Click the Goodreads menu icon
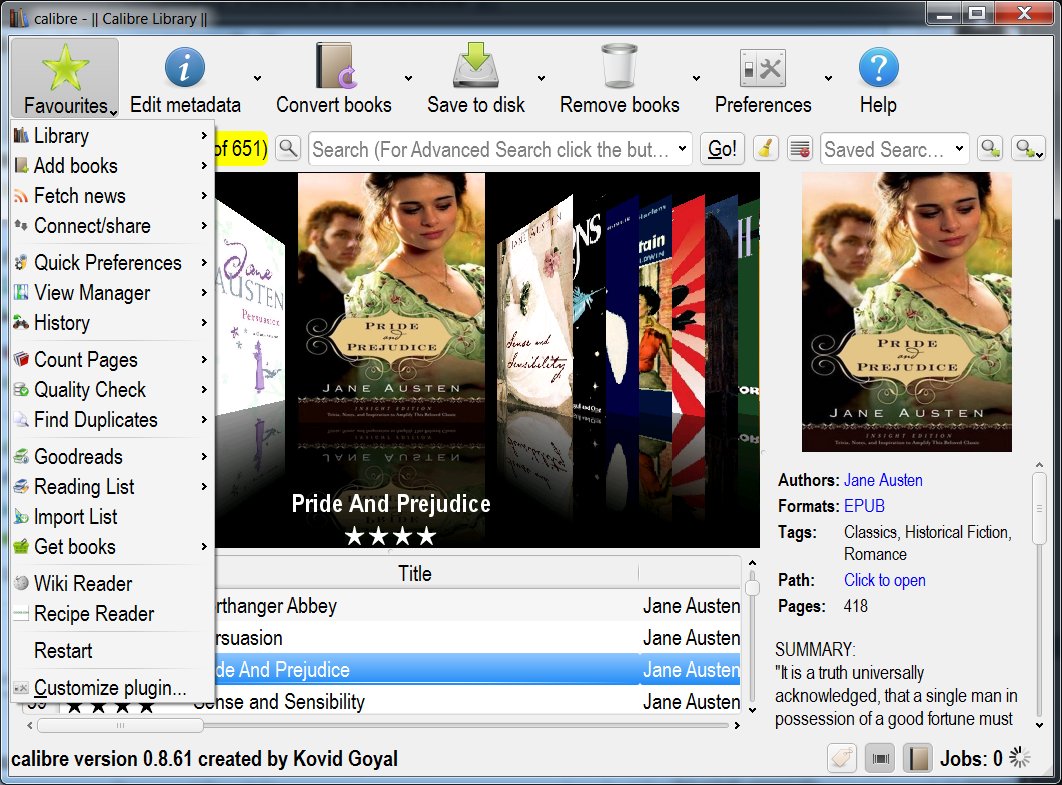 [21, 456]
